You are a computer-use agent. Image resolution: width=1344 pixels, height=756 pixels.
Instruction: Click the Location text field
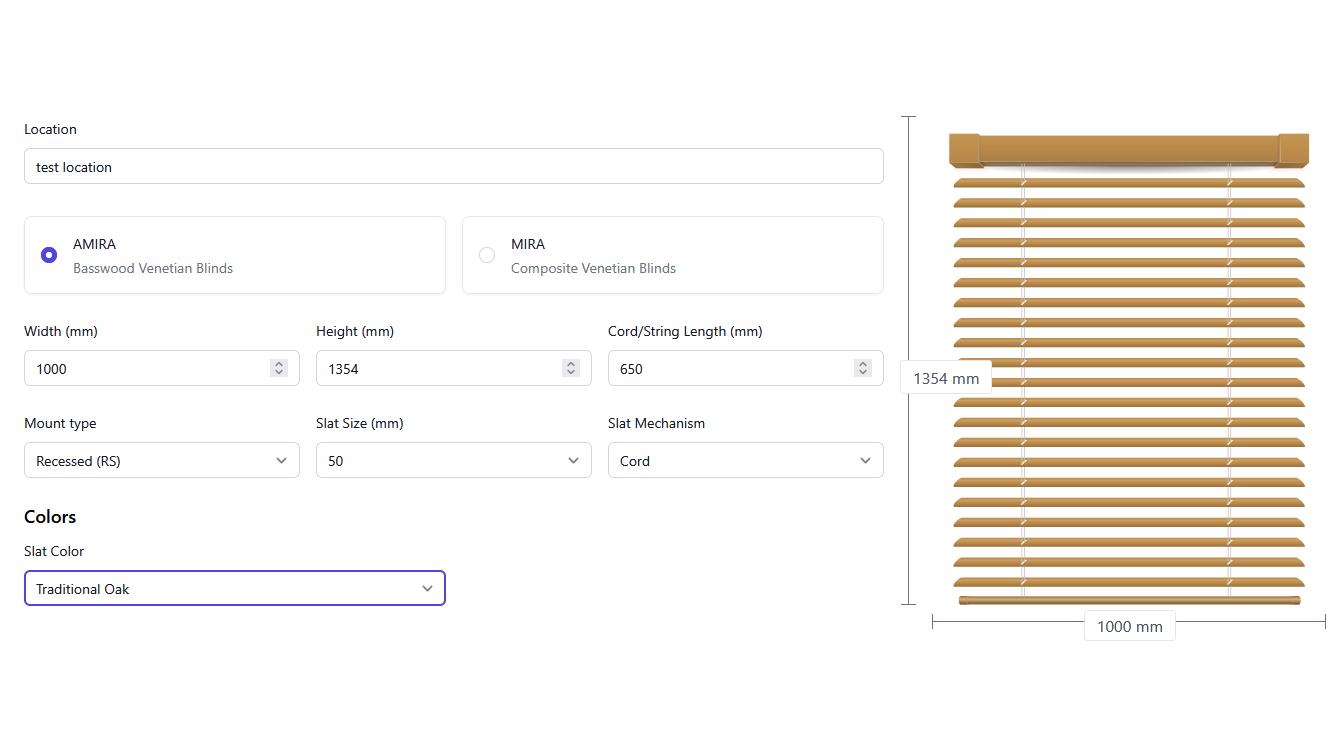454,167
